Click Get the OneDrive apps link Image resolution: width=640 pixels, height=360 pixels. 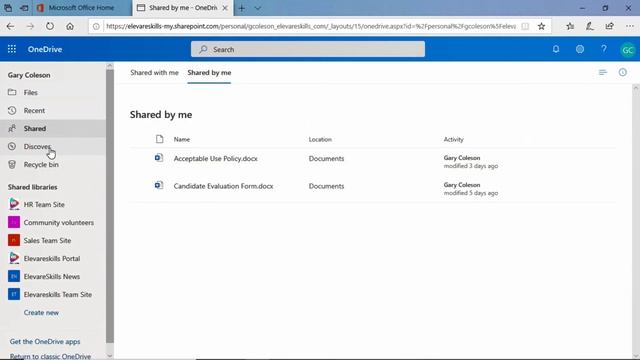pyautogui.click(x=45, y=342)
